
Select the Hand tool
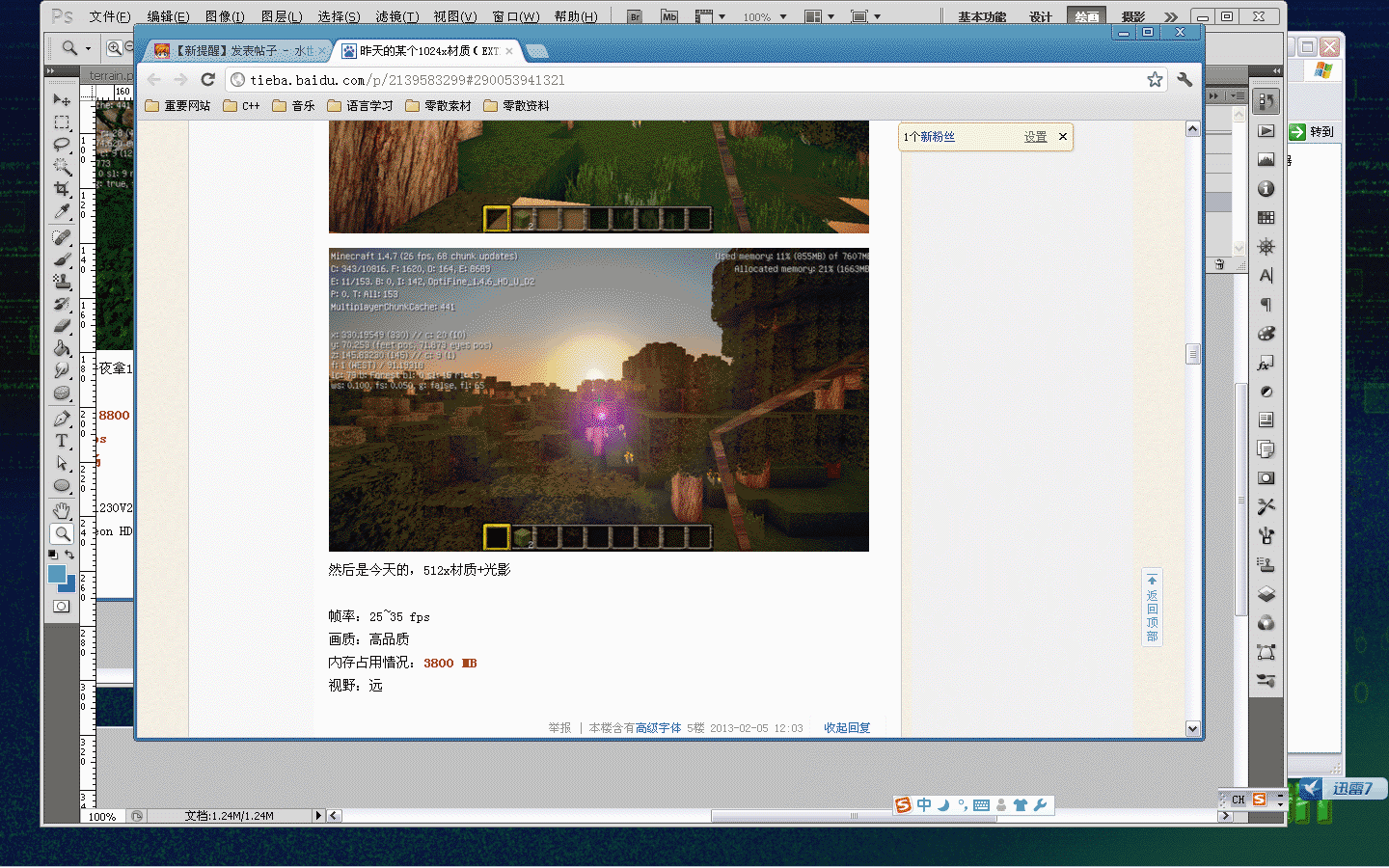[62, 510]
